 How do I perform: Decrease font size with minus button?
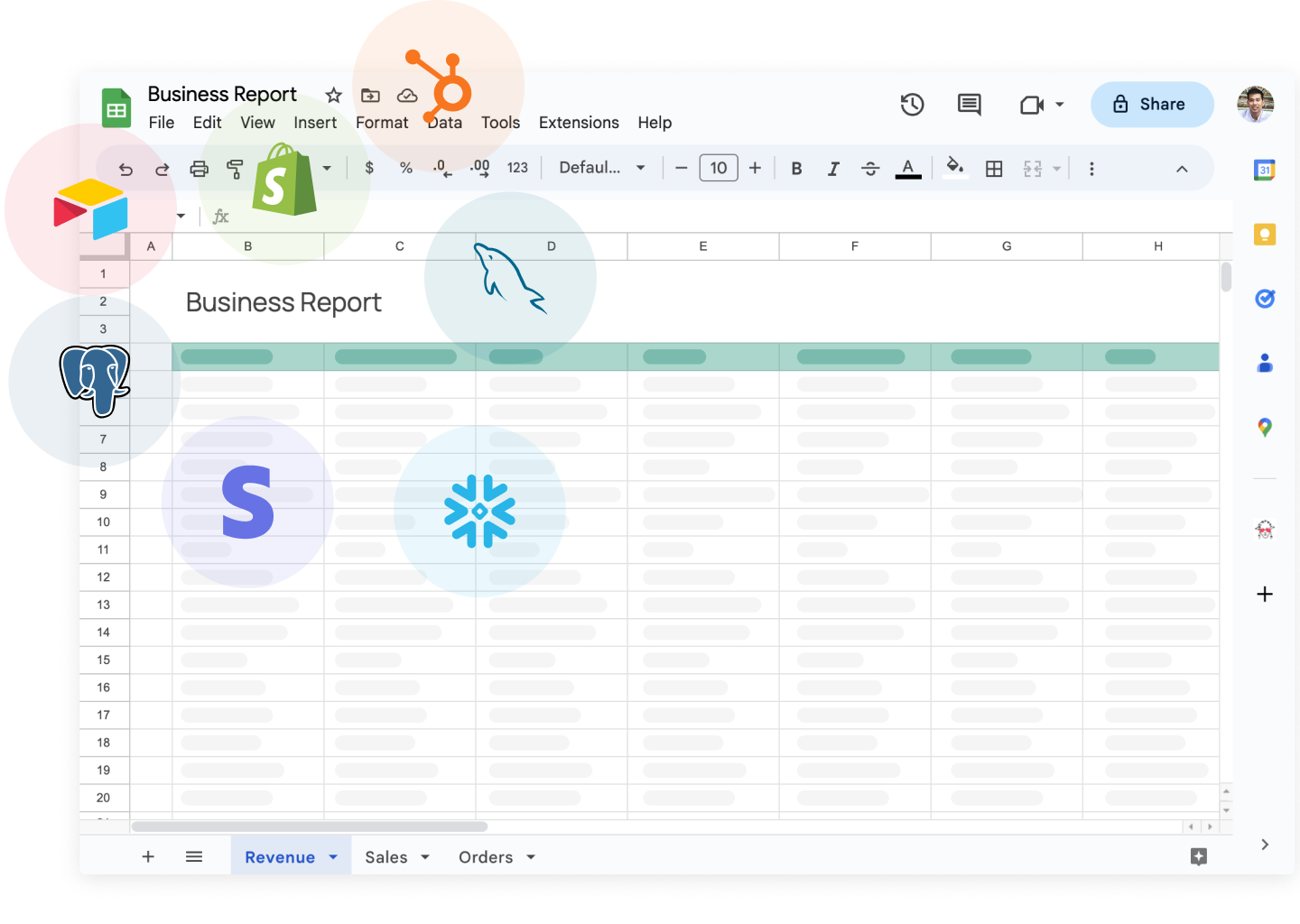click(682, 168)
